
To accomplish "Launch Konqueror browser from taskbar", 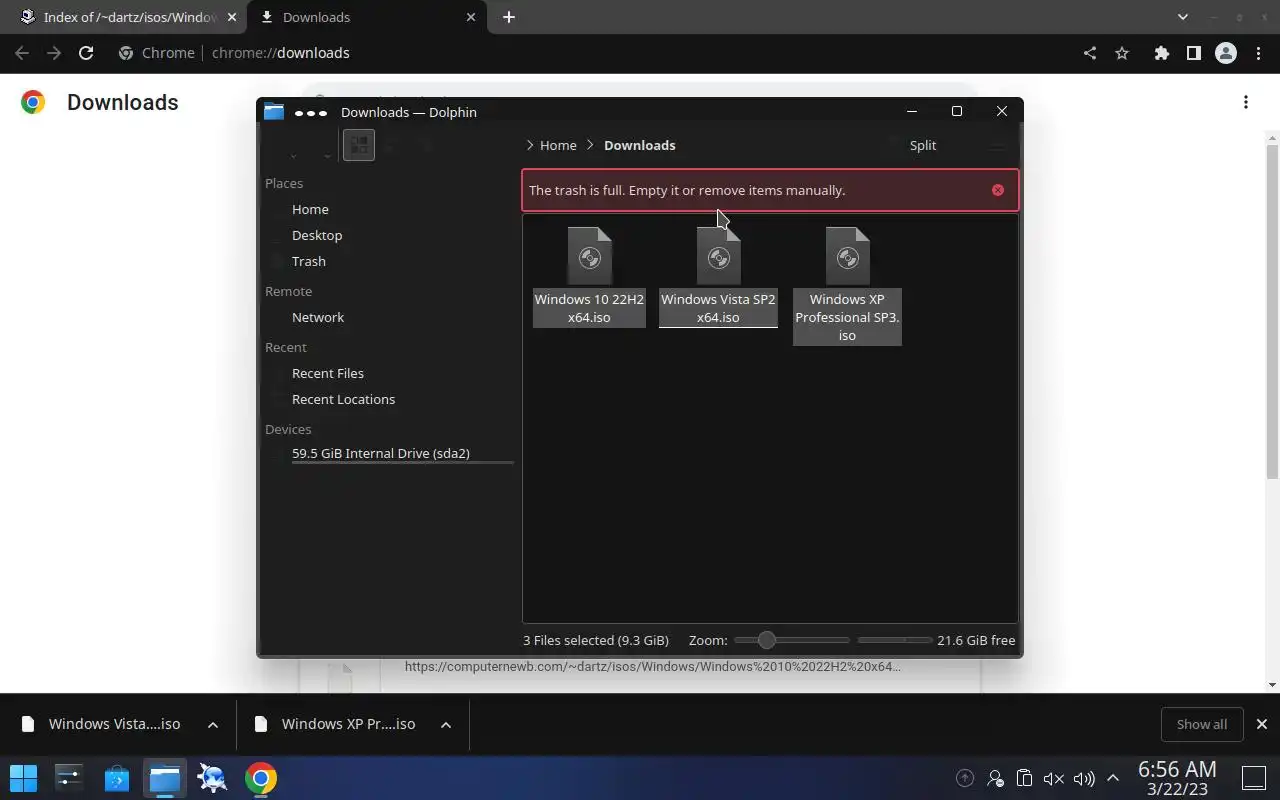I will click(x=213, y=778).
